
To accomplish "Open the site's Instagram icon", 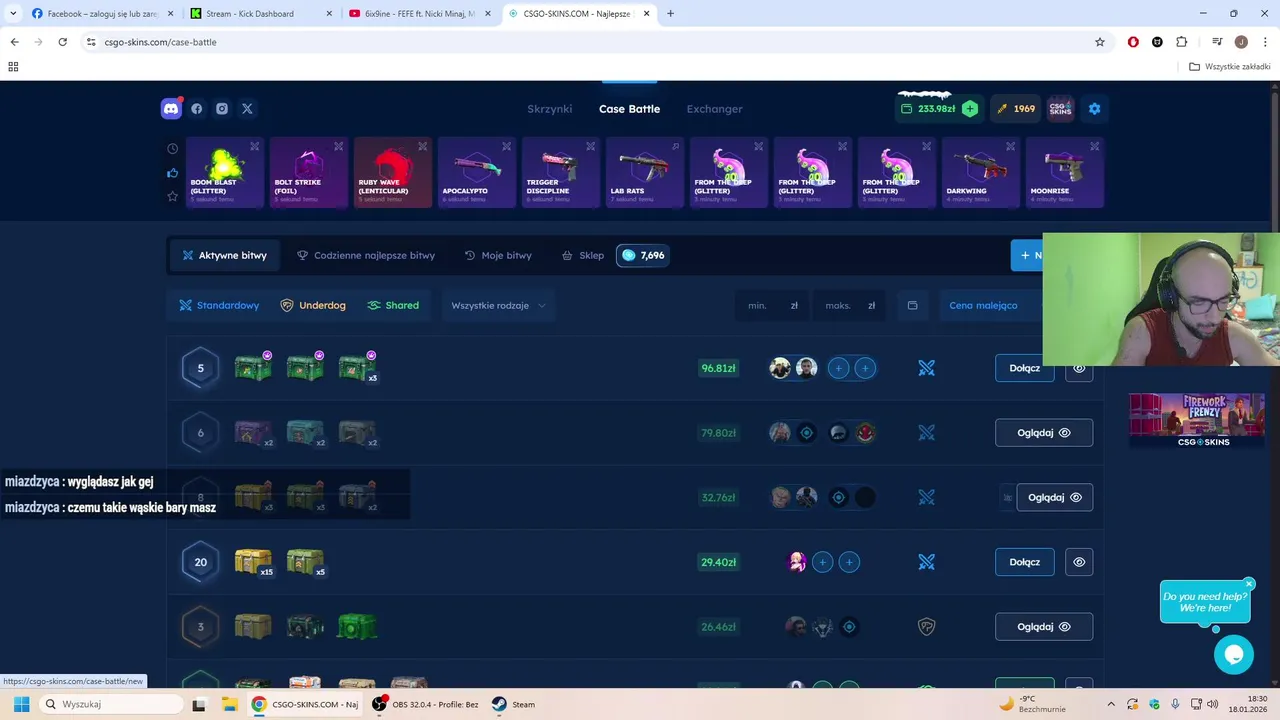I will point(222,109).
